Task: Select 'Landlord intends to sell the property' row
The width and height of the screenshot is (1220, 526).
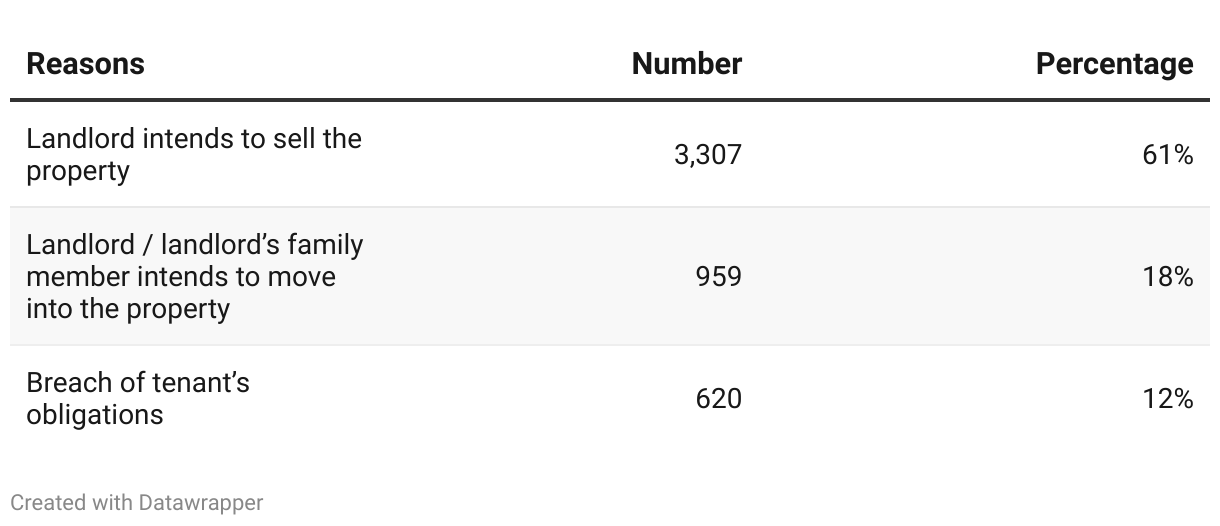Action: point(610,155)
